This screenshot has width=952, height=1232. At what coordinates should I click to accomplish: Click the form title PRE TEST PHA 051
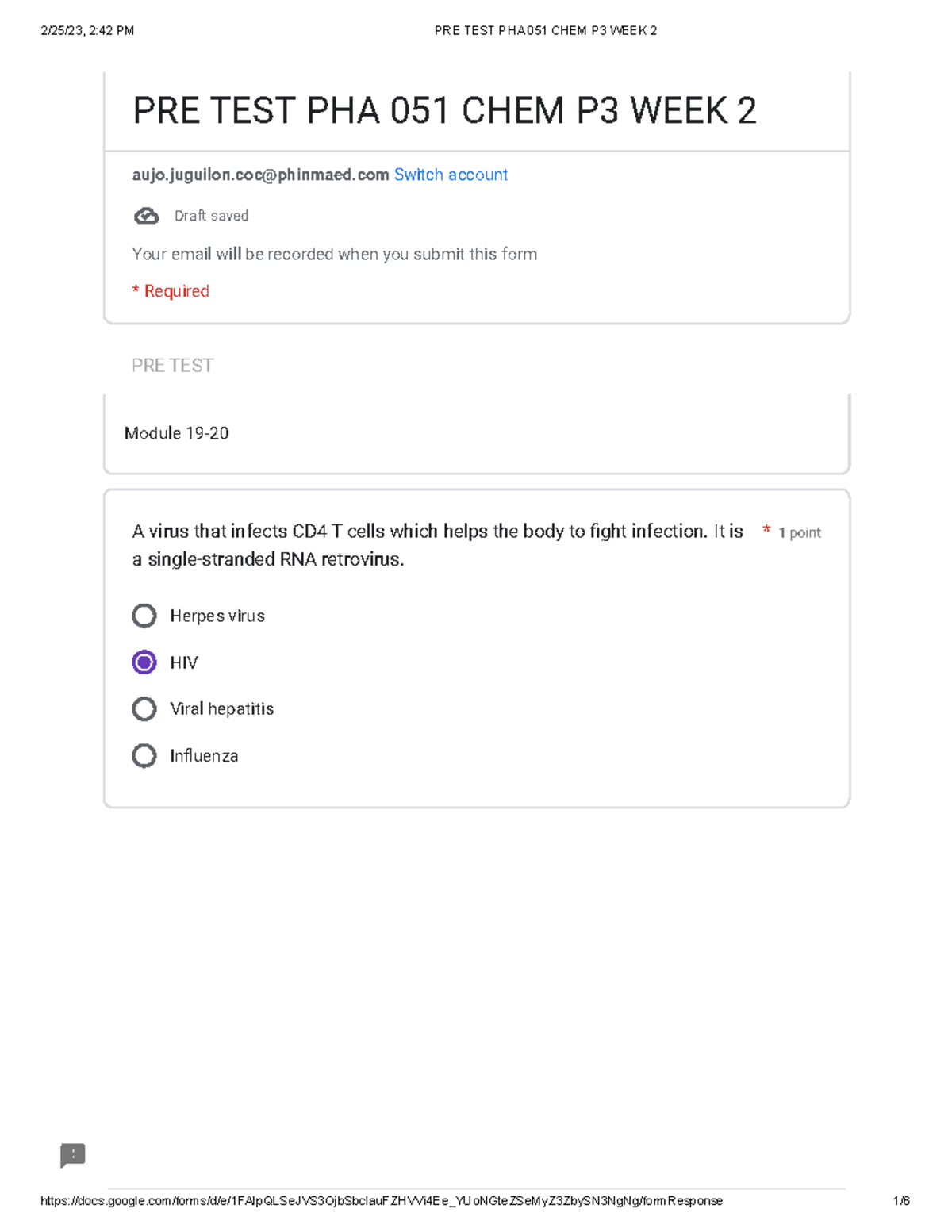point(443,110)
